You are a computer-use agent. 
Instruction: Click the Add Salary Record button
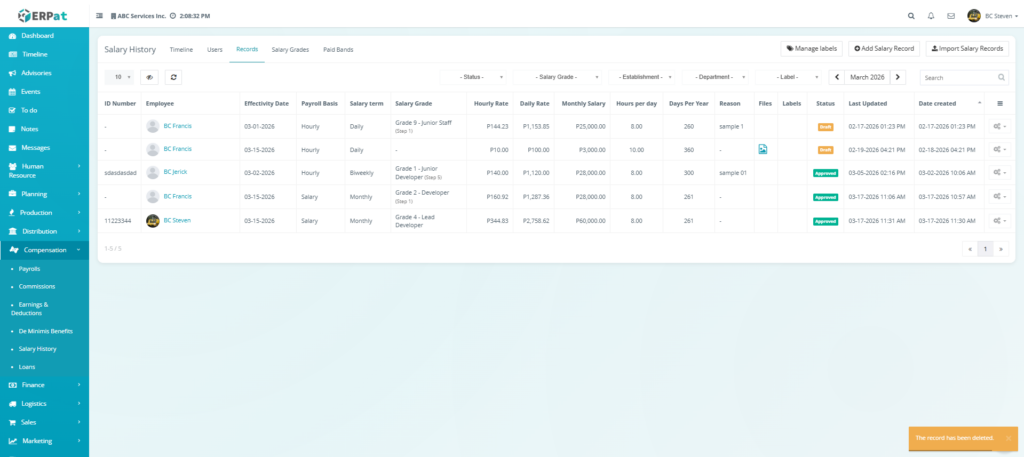pyautogui.click(x=884, y=48)
